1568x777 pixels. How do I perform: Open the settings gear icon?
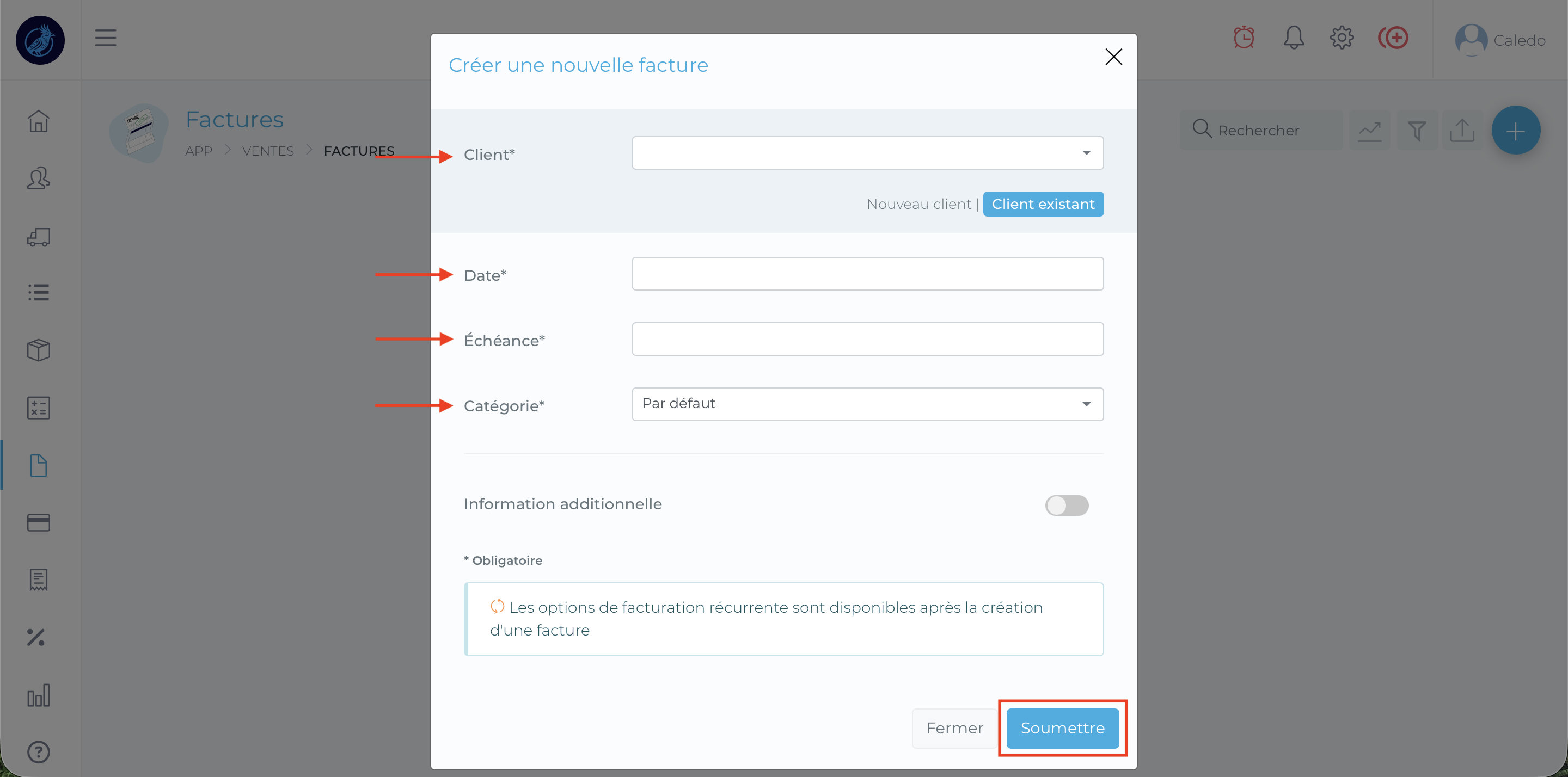coord(1342,38)
